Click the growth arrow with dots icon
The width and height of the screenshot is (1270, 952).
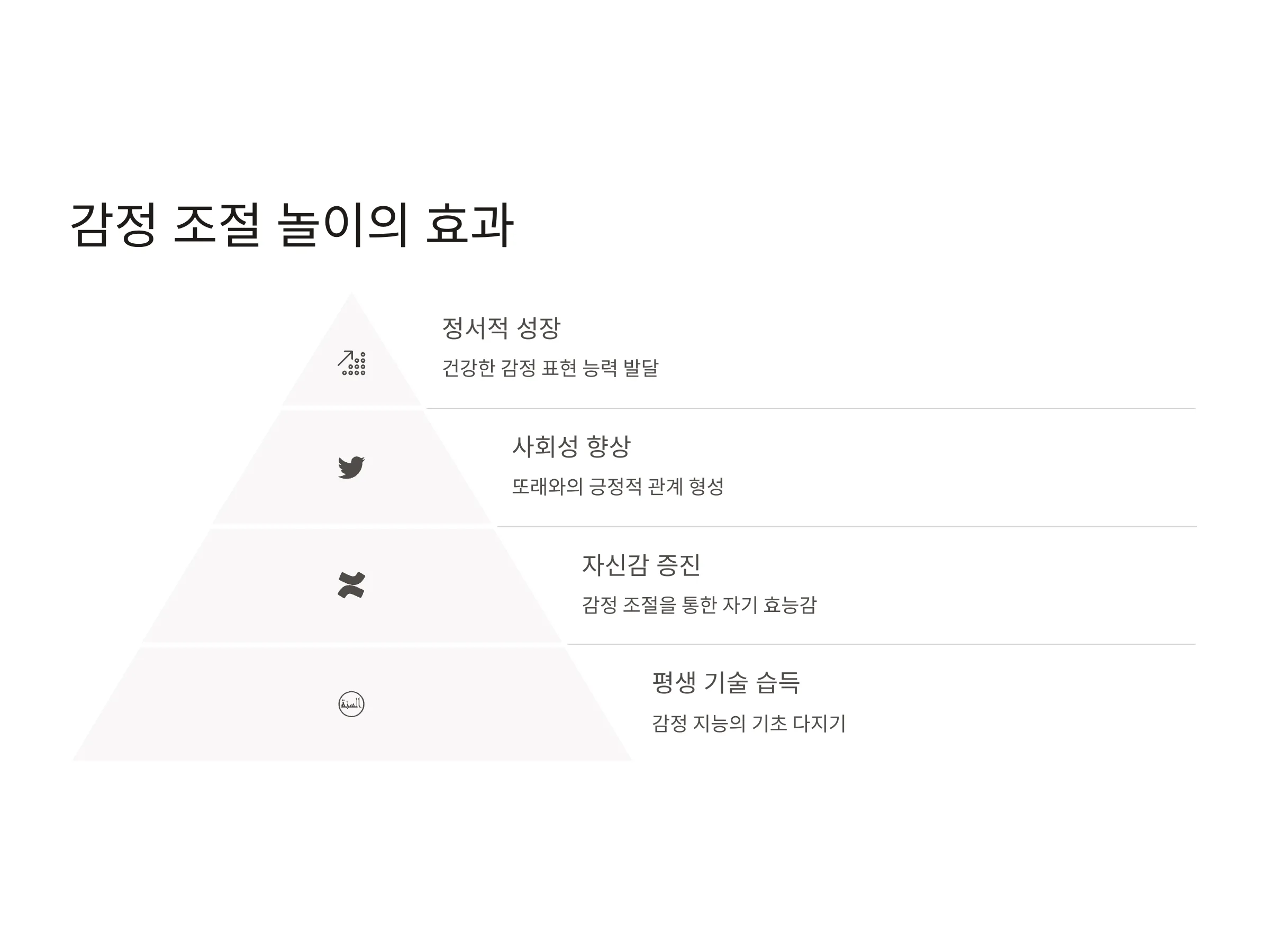coord(351,363)
